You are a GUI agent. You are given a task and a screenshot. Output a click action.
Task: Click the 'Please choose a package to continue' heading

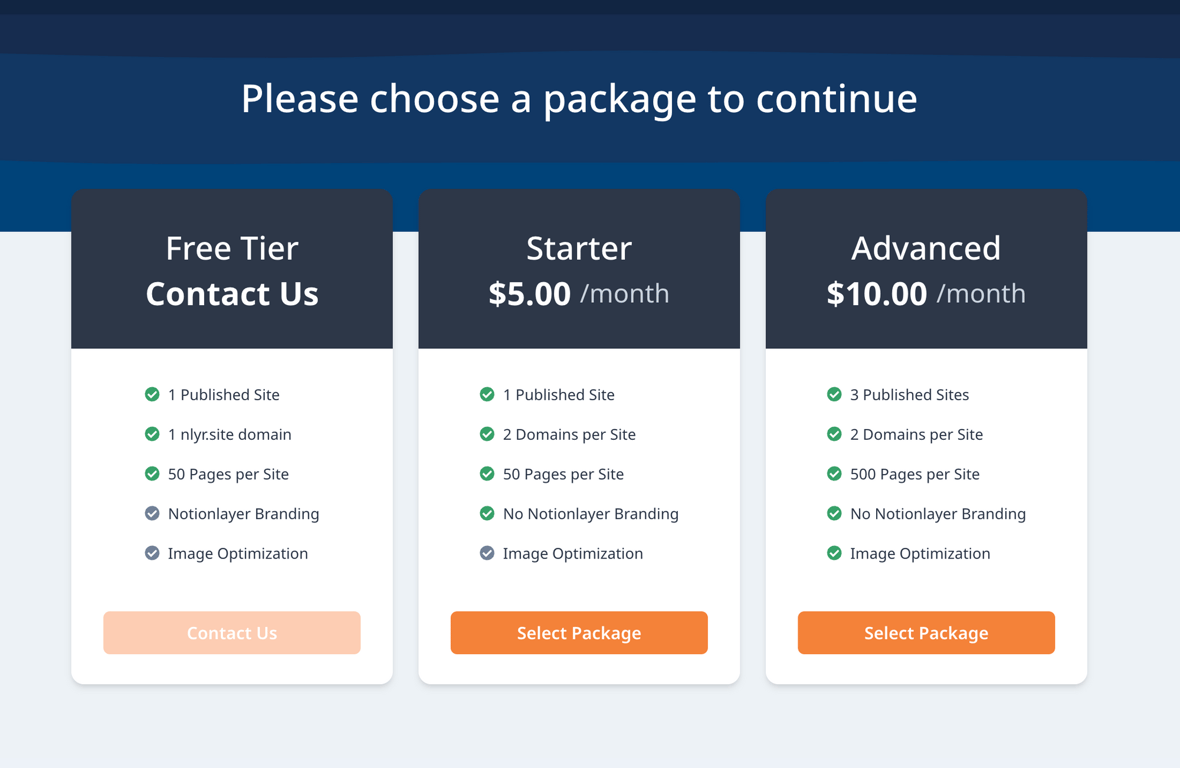point(579,98)
